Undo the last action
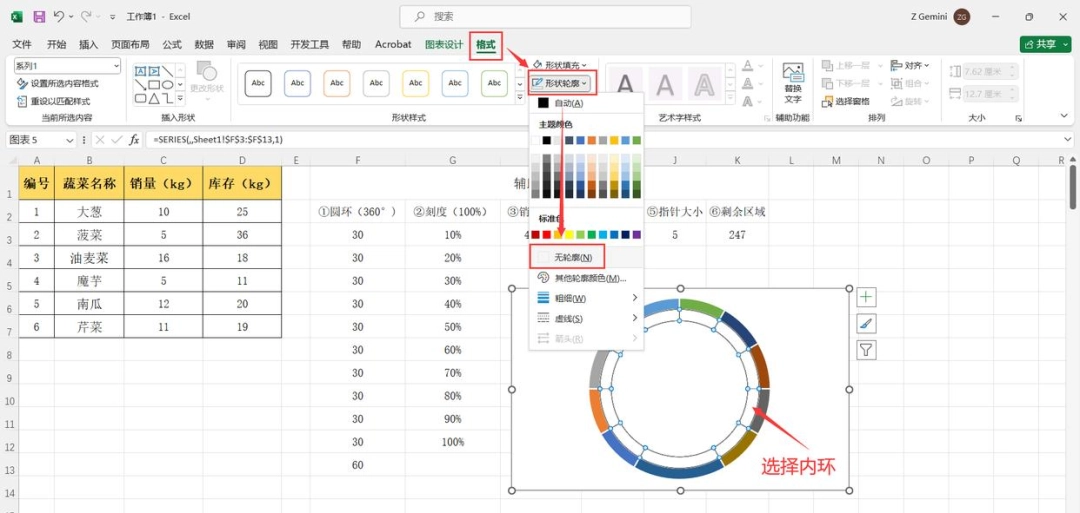This screenshot has height=513, width=1080. [60, 16]
